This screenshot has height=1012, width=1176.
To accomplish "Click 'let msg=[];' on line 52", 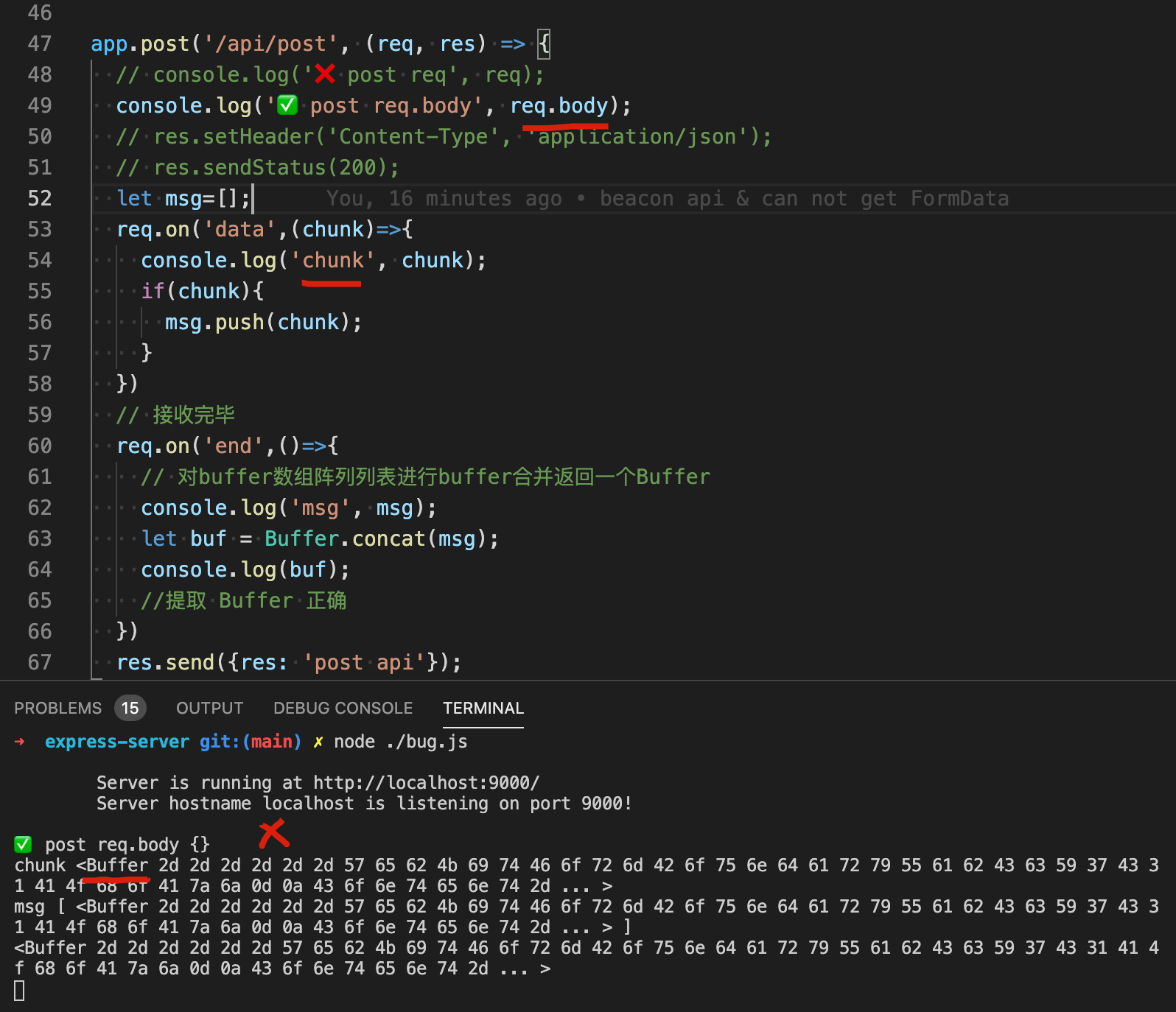I will (183, 198).
